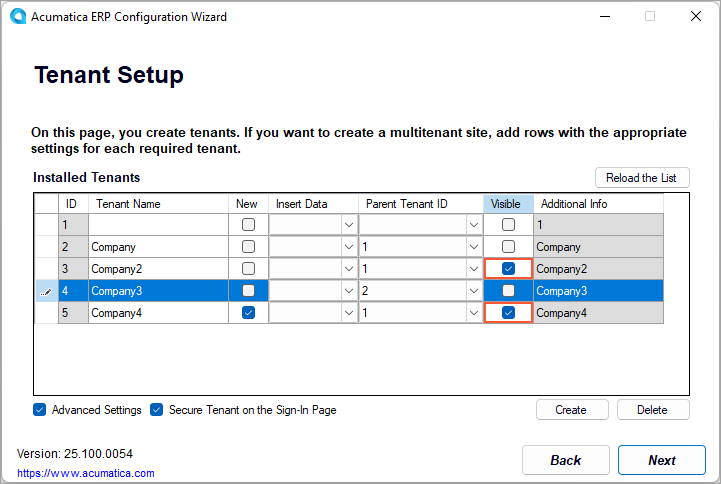
Task: Close the Configuration Wizard window
Action: (696, 16)
